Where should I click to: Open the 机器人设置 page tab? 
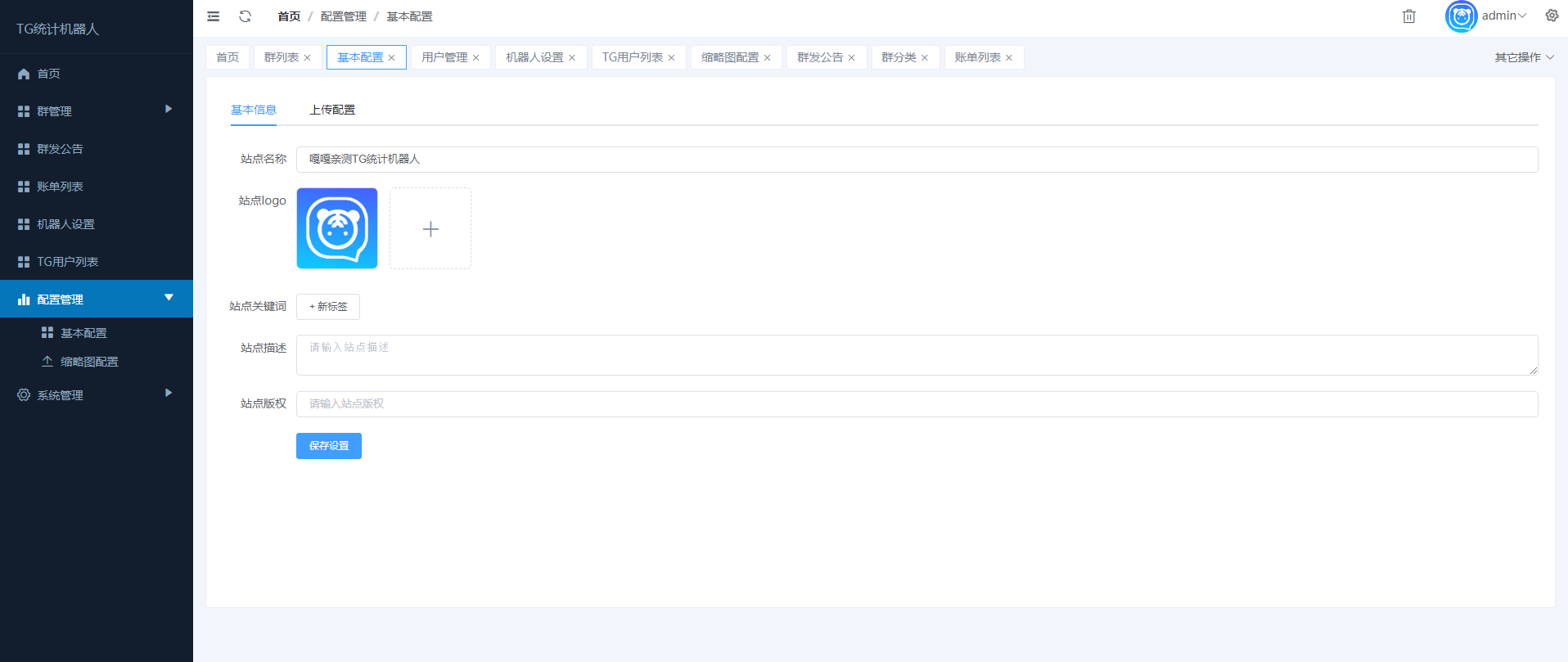pos(534,57)
